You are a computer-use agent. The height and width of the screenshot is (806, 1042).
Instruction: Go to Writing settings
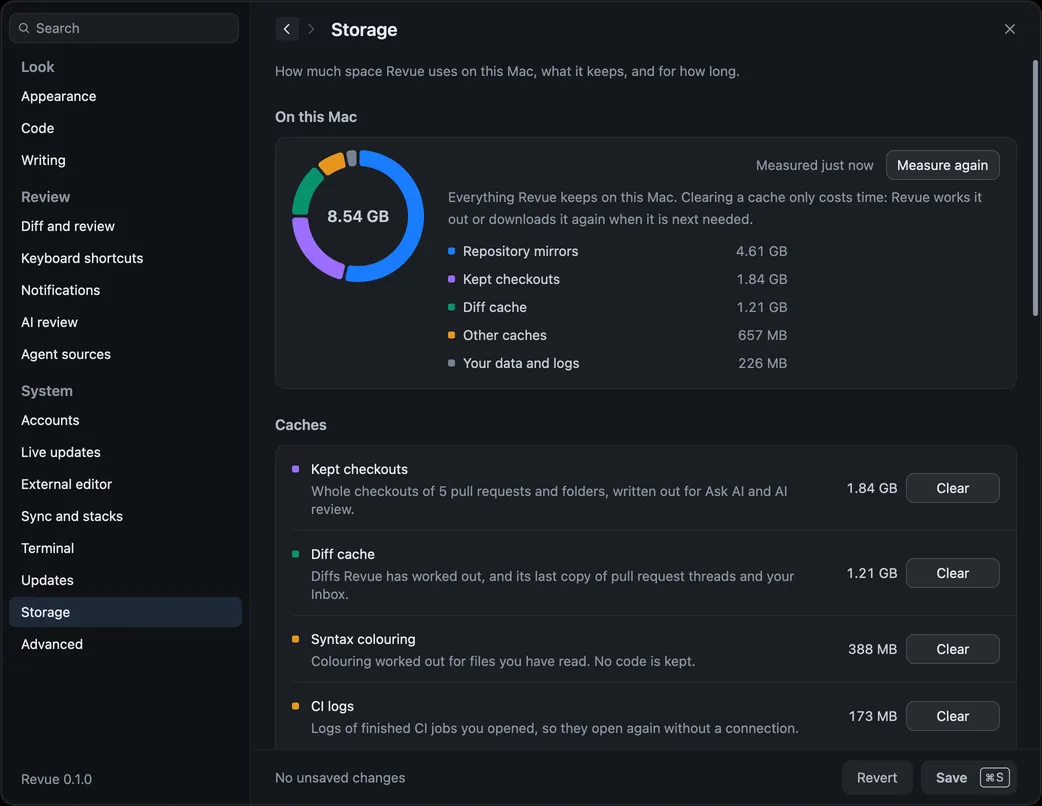pyautogui.click(x=125, y=160)
